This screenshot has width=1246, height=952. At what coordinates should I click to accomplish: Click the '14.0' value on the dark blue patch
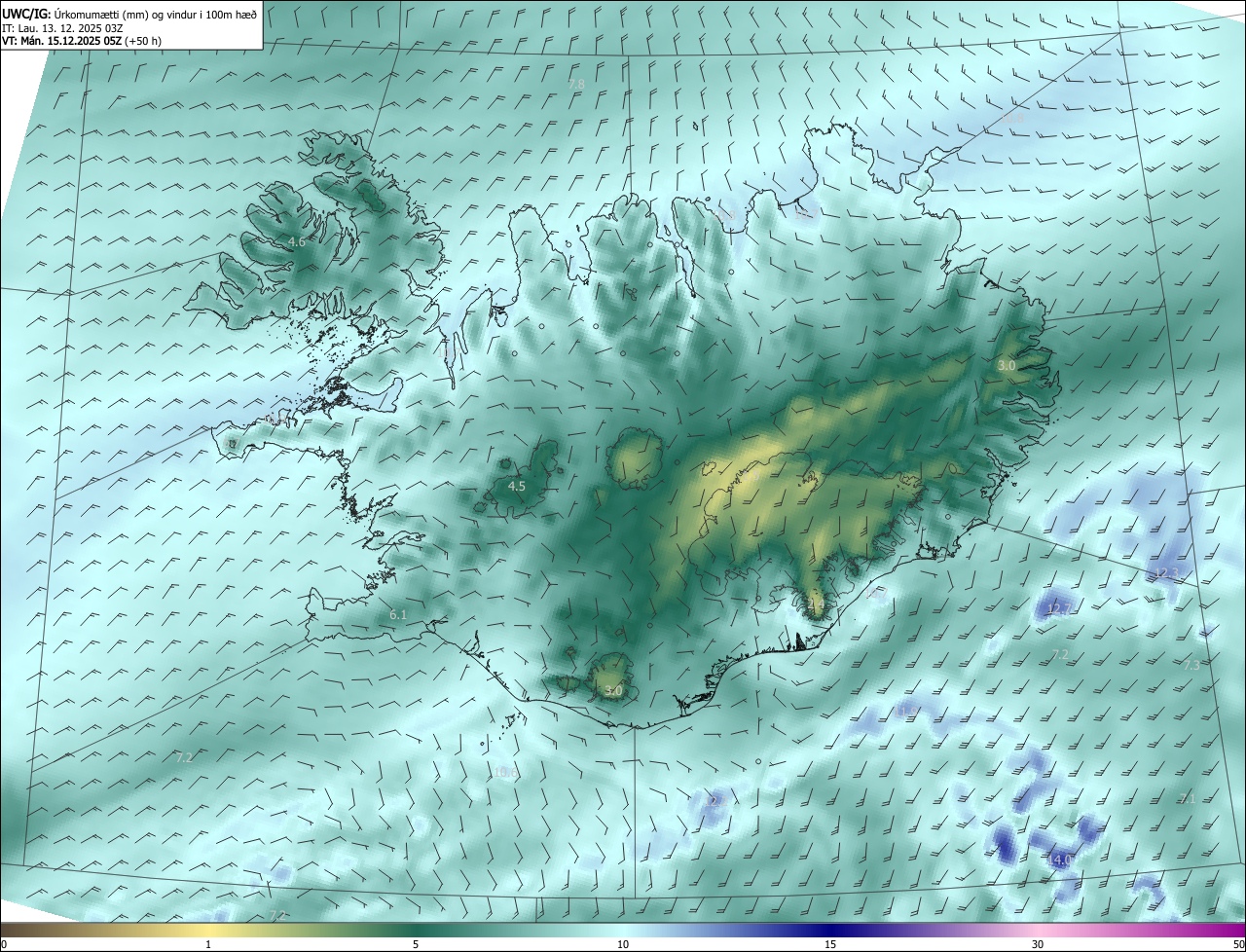point(1059,860)
